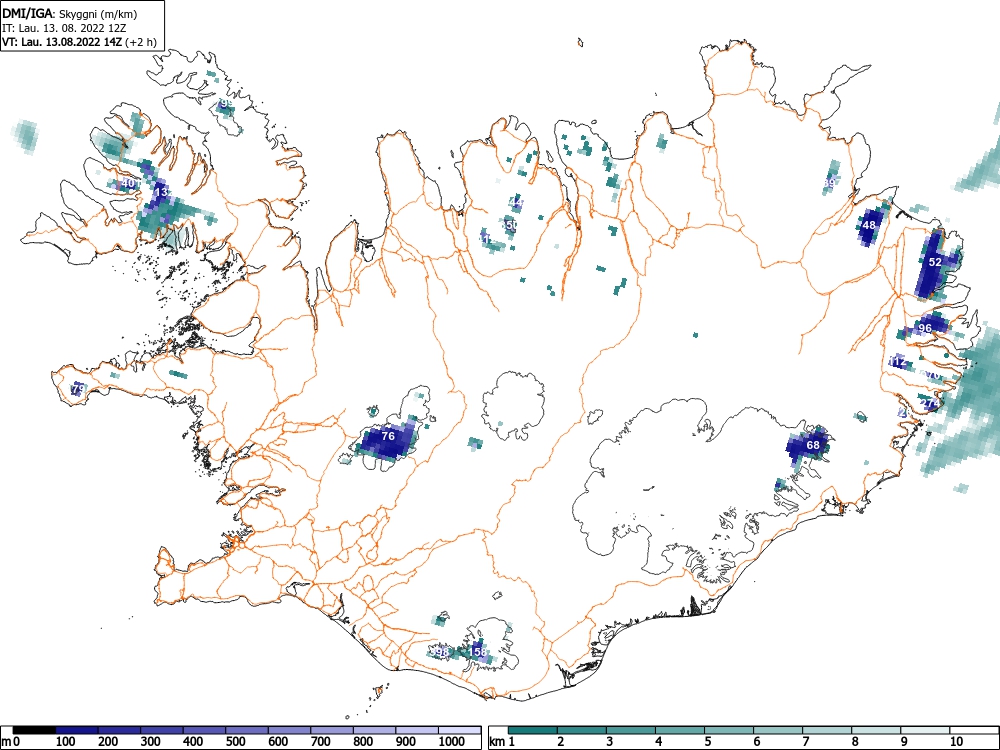The height and width of the screenshot is (750, 1000).
Task: Click the '600' label in the meter legend
Action: pos(278,742)
